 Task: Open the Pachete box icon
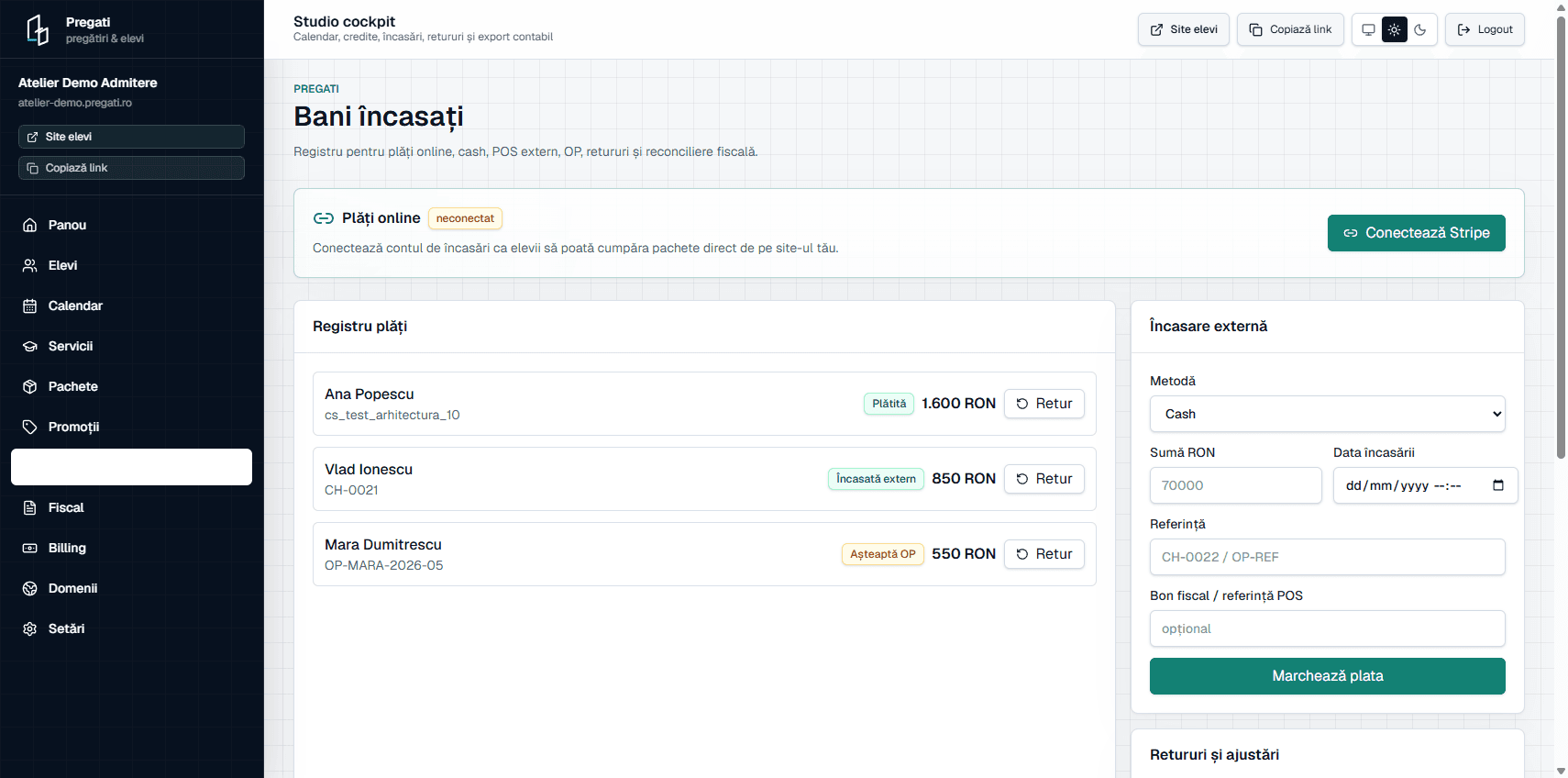click(x=29, y=386)
